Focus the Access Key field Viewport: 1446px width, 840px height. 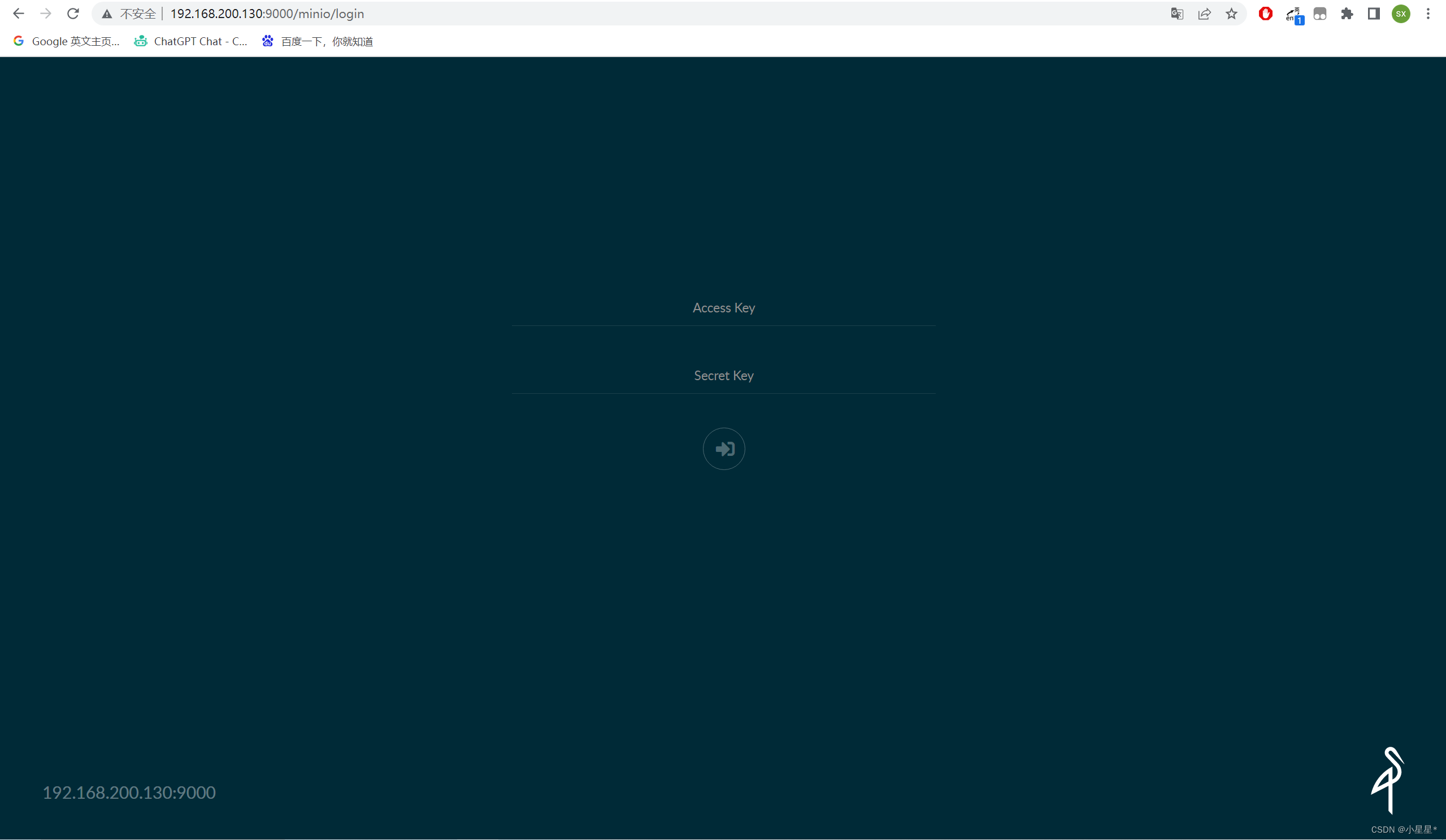coord(724,308)
